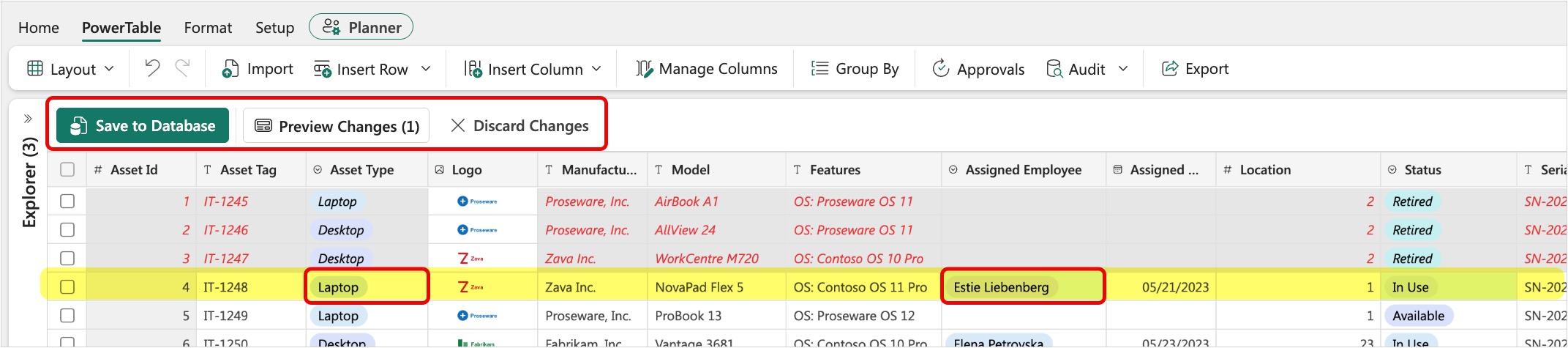Click the Asset Type dropdown-type icon
The height and width of the screenshot is (348, 1568).
point(318,170)
